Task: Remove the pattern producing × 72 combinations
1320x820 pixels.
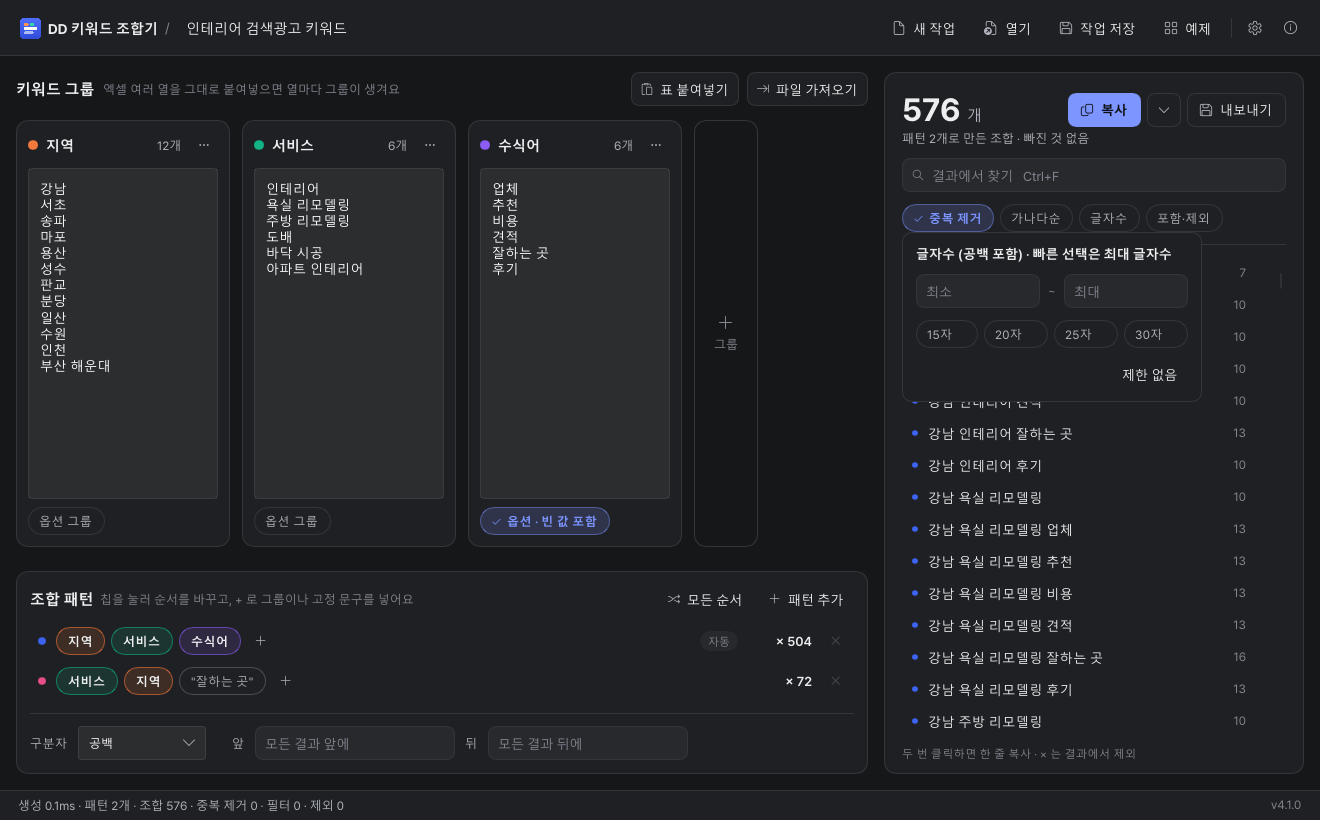Action: [x=836, y=681]
